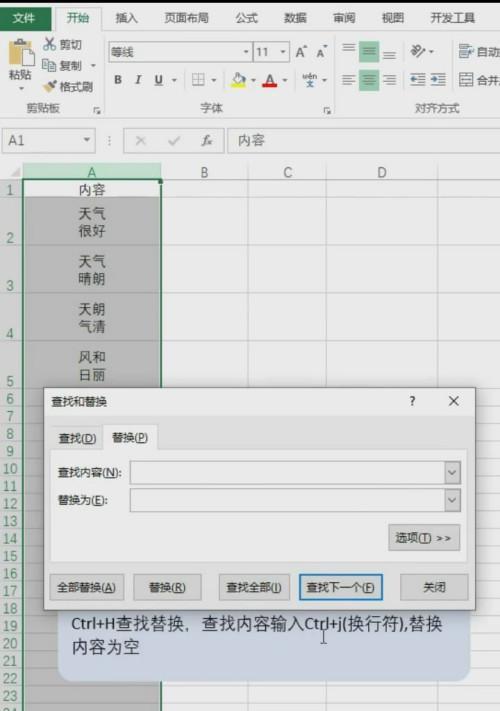This screenshot has width=500, height=711.
Task: Click the Paste icon in the clipboard group
Action: (x=21, y=54)
